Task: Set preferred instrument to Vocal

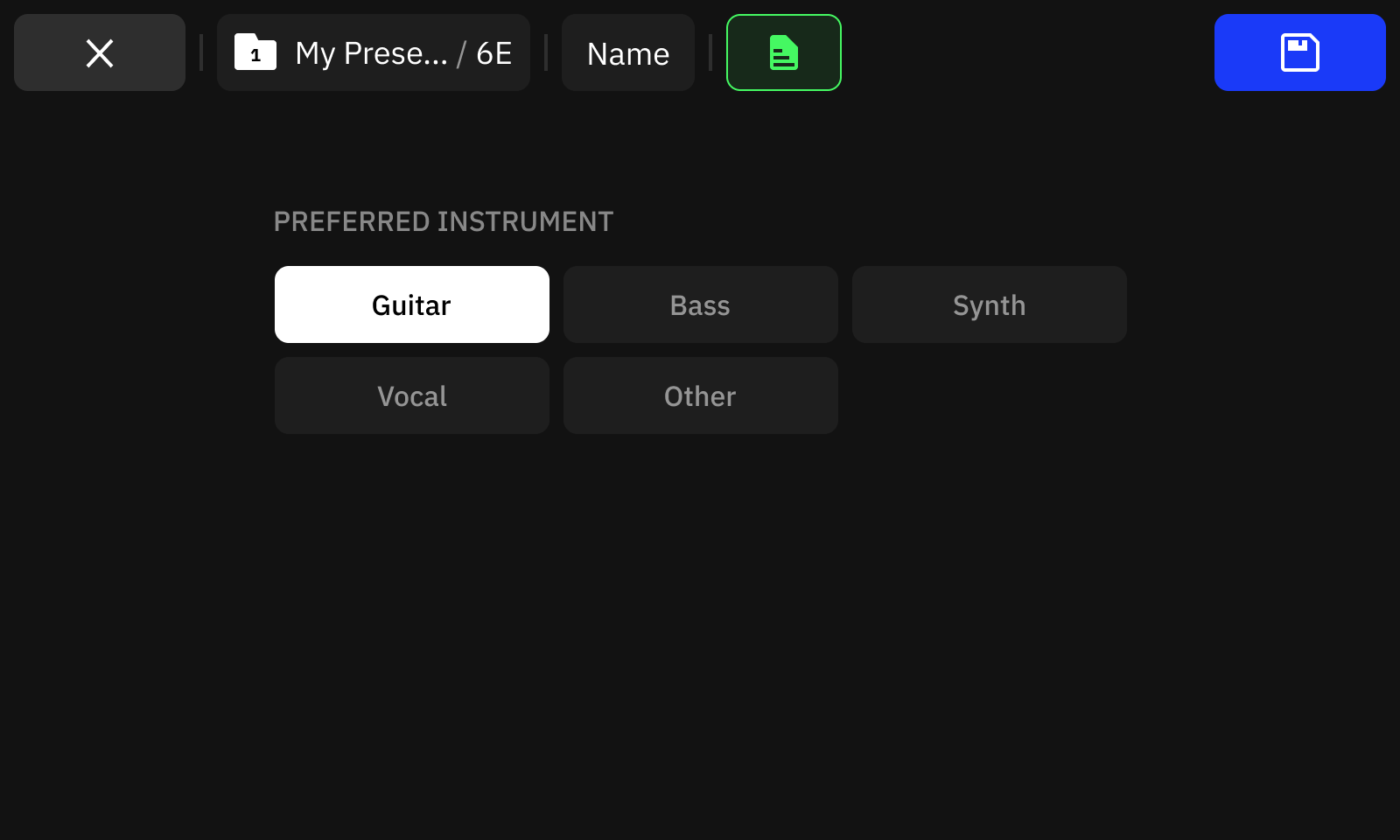Action: [412, 395]
